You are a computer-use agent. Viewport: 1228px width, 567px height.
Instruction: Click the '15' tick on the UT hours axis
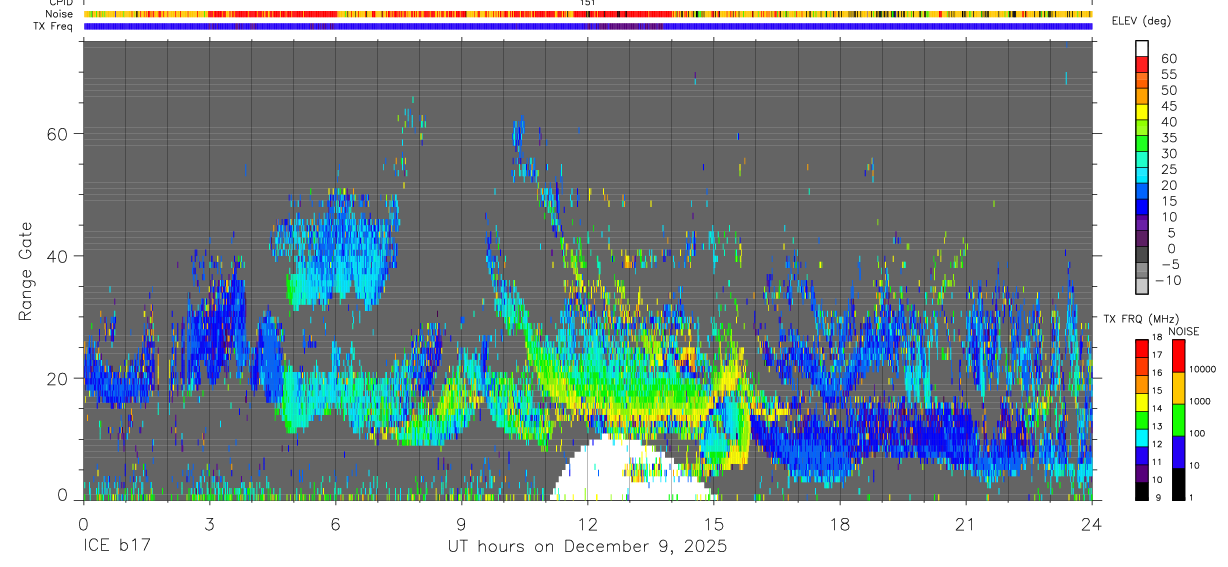(714, 524)
